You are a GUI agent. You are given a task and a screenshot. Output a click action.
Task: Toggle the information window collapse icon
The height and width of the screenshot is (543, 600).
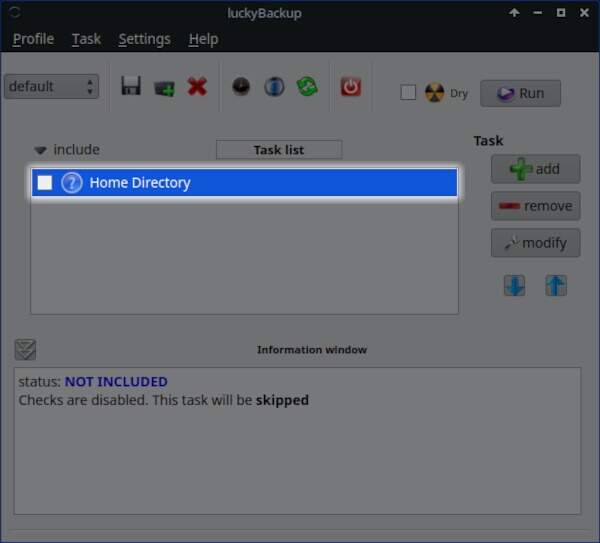click(25, 349)
